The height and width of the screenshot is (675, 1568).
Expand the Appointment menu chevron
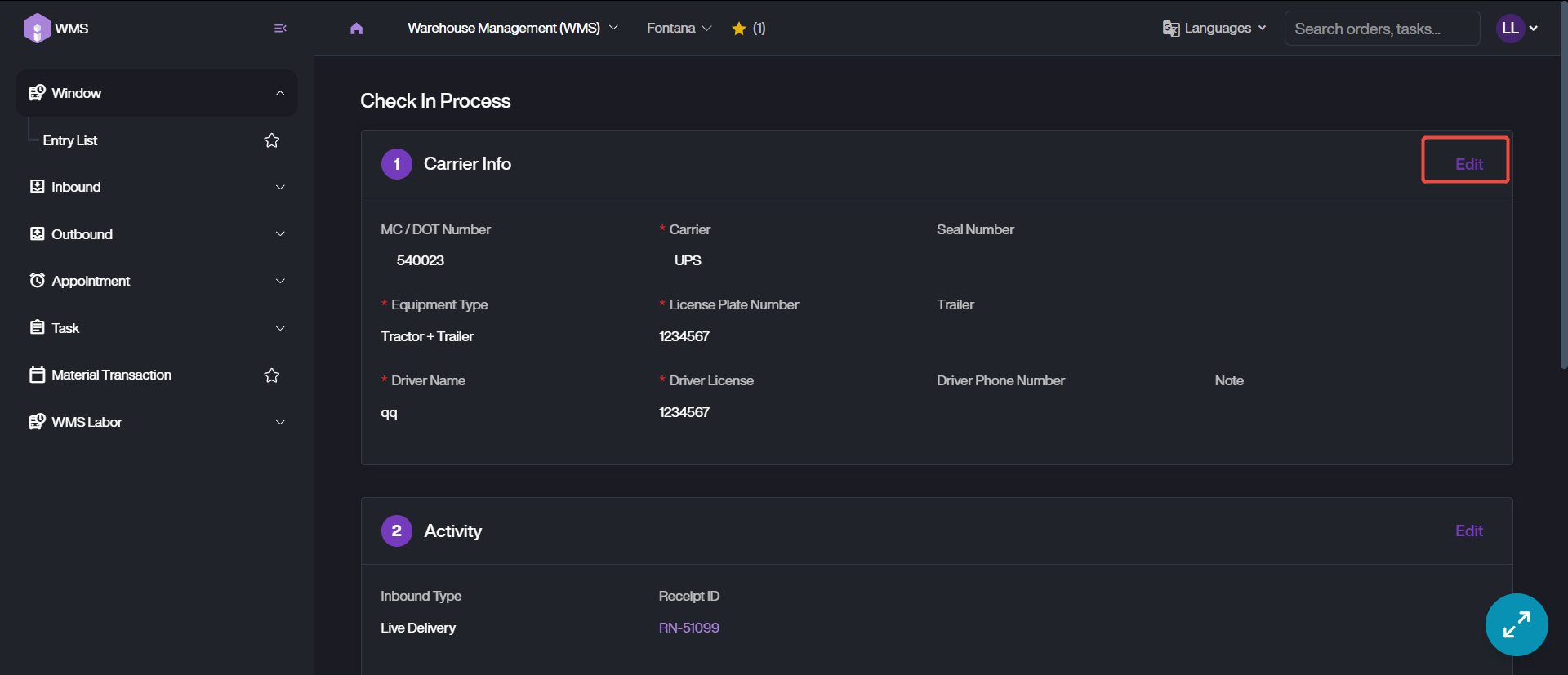pos(280,281)
